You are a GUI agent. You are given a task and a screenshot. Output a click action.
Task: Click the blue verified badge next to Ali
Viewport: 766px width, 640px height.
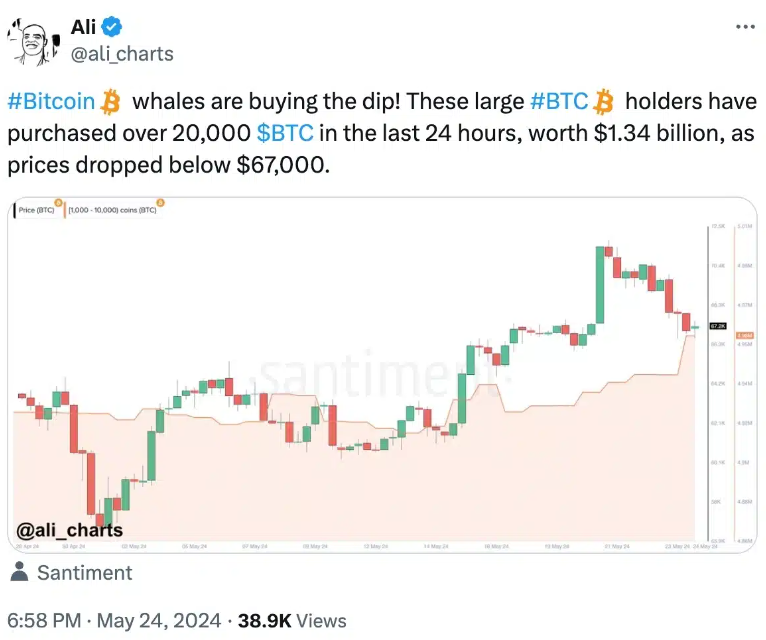[x=111, y=26]
